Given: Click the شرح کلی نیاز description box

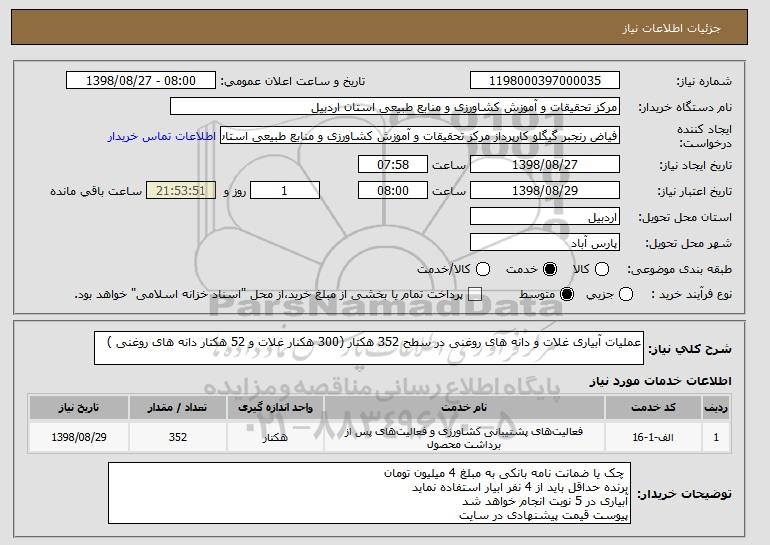Looking at the screenshot, I should coord(369,348).
